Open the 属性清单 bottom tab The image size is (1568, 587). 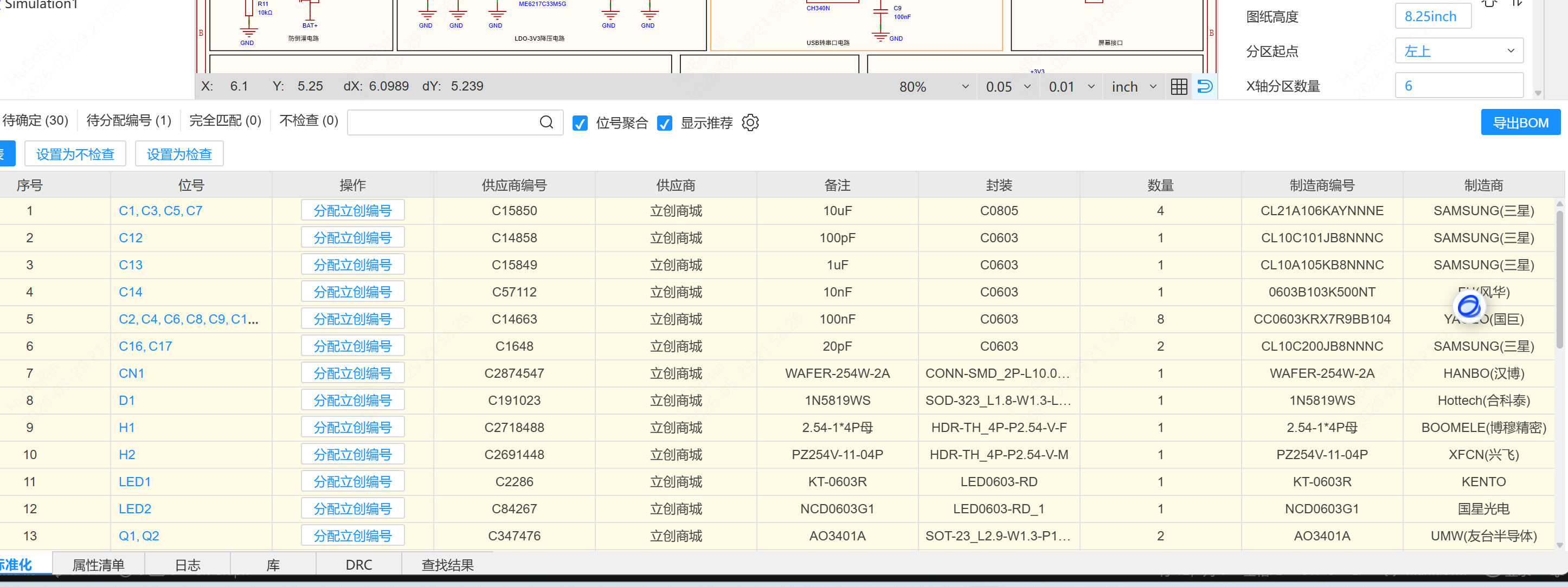98,564
